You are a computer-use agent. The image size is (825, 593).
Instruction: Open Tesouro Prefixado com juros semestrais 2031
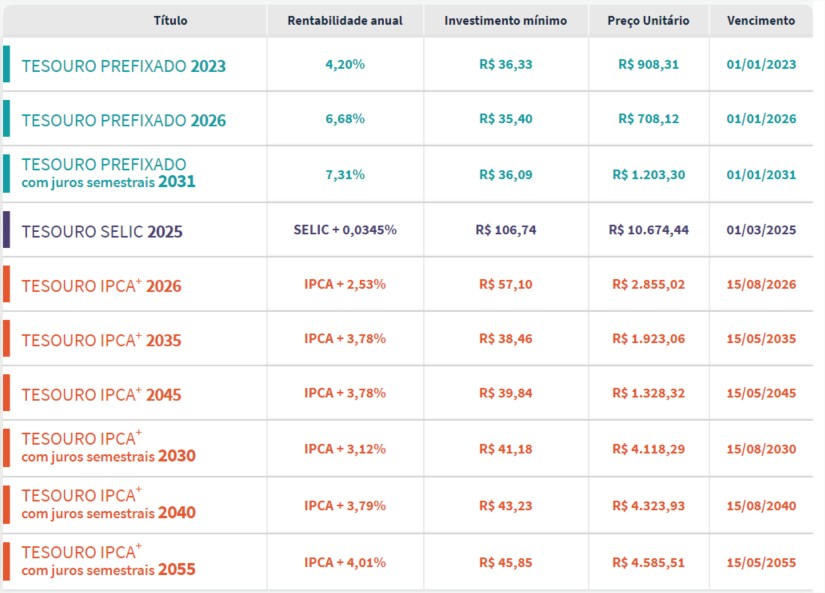108,173
